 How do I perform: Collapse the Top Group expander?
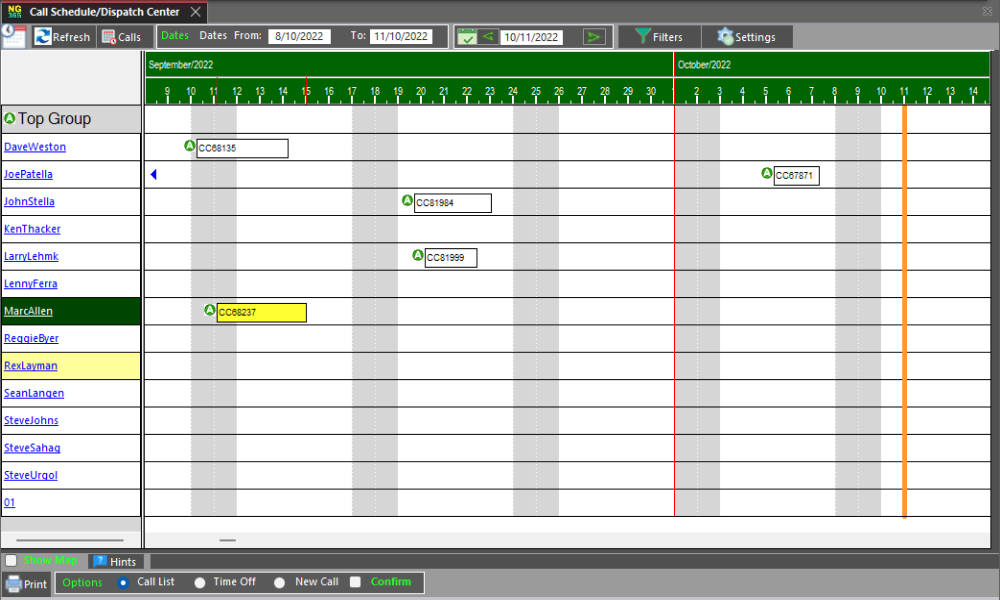(x=10, y=119)
